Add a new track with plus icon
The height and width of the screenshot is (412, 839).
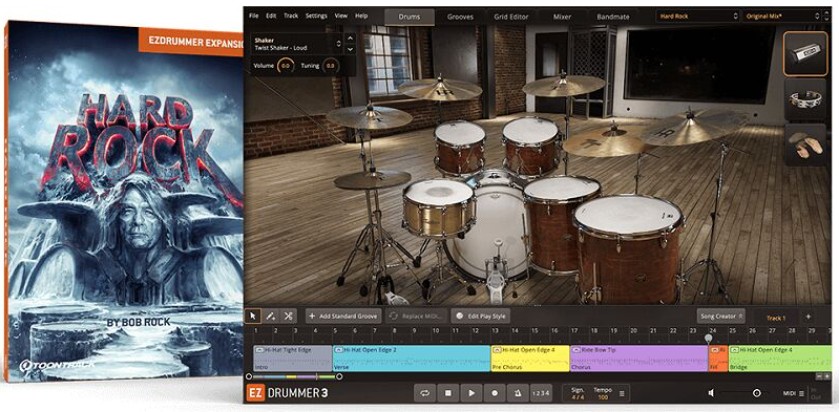tap(808, 317)
